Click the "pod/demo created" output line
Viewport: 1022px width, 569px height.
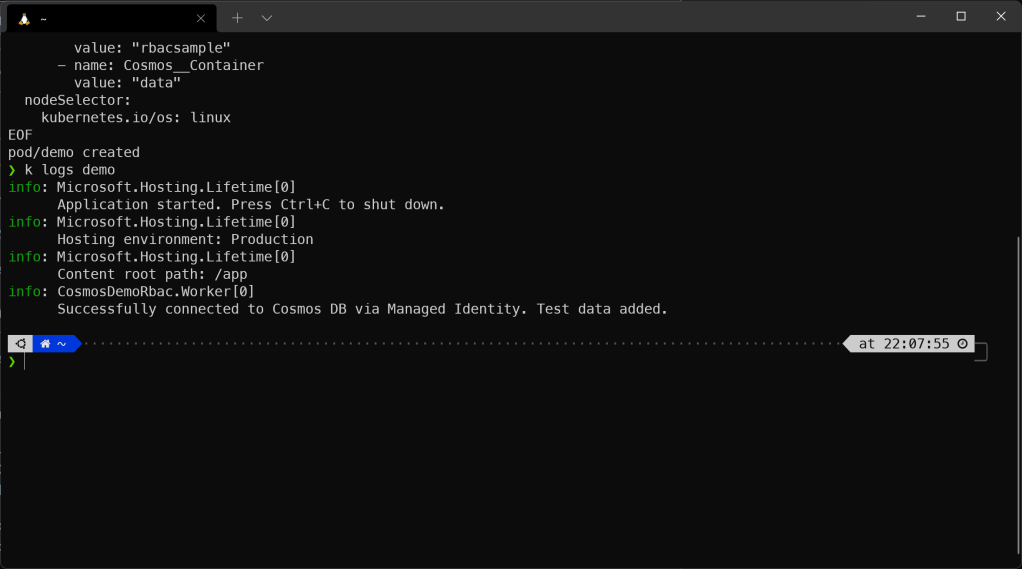(x=74, y=153)
